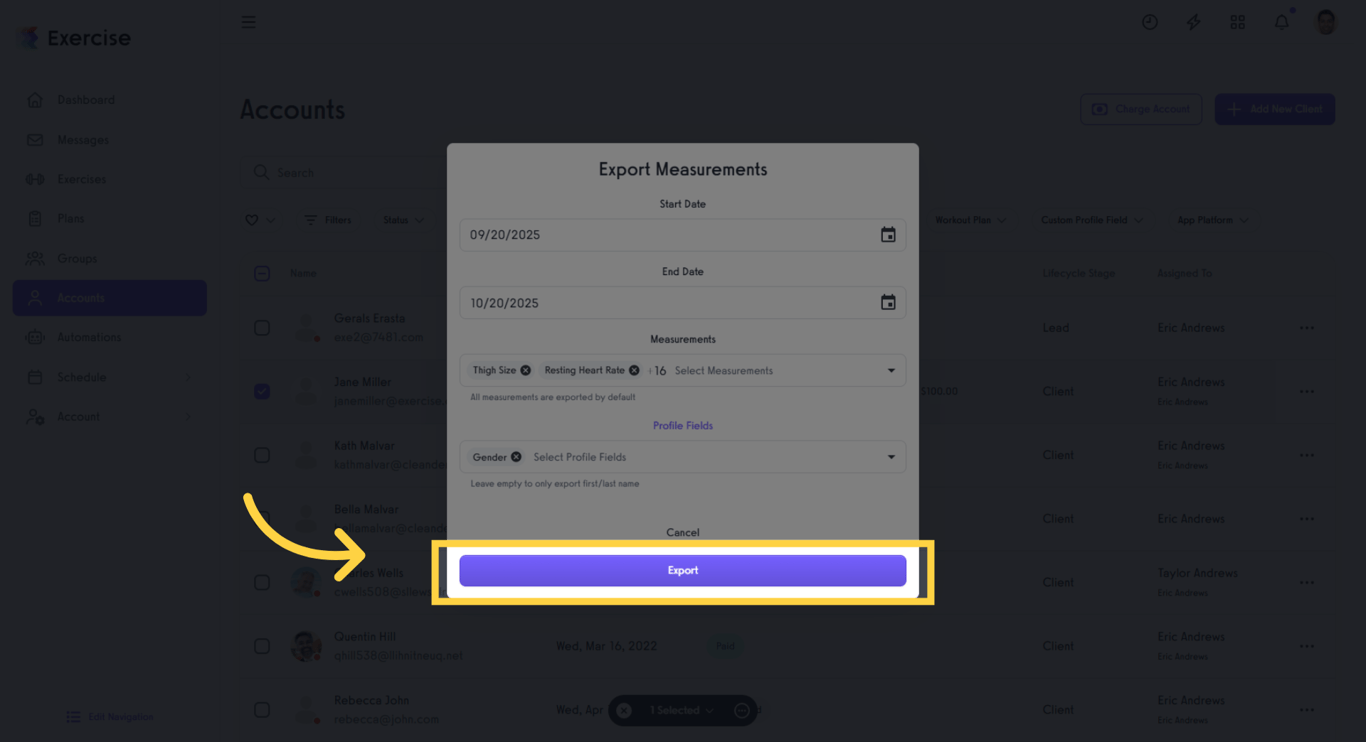Click the Export button
1366x742 pixels.
click(683, 570)
